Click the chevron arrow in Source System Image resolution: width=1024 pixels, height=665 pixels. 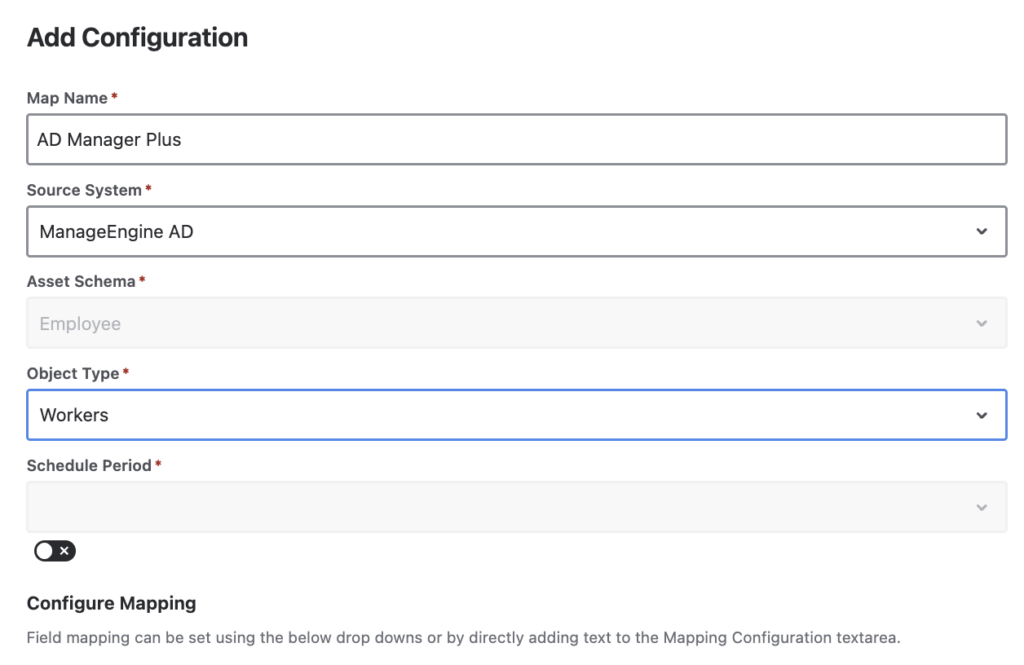(981, 232)
